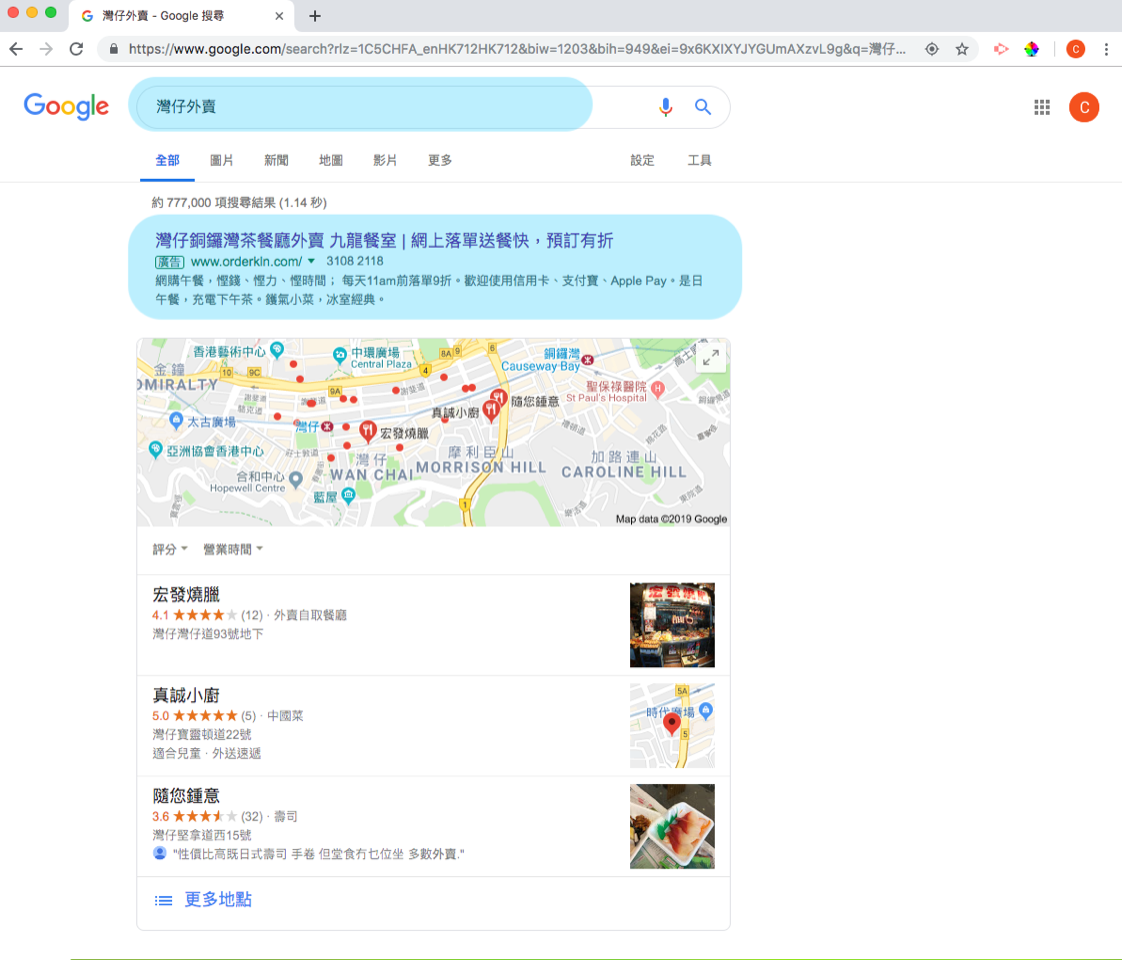Open Chrome profile avatar in toolbar
The width and height of the screenshot is (1122, 960).
pyautogui.click(x=1075, y=49)
